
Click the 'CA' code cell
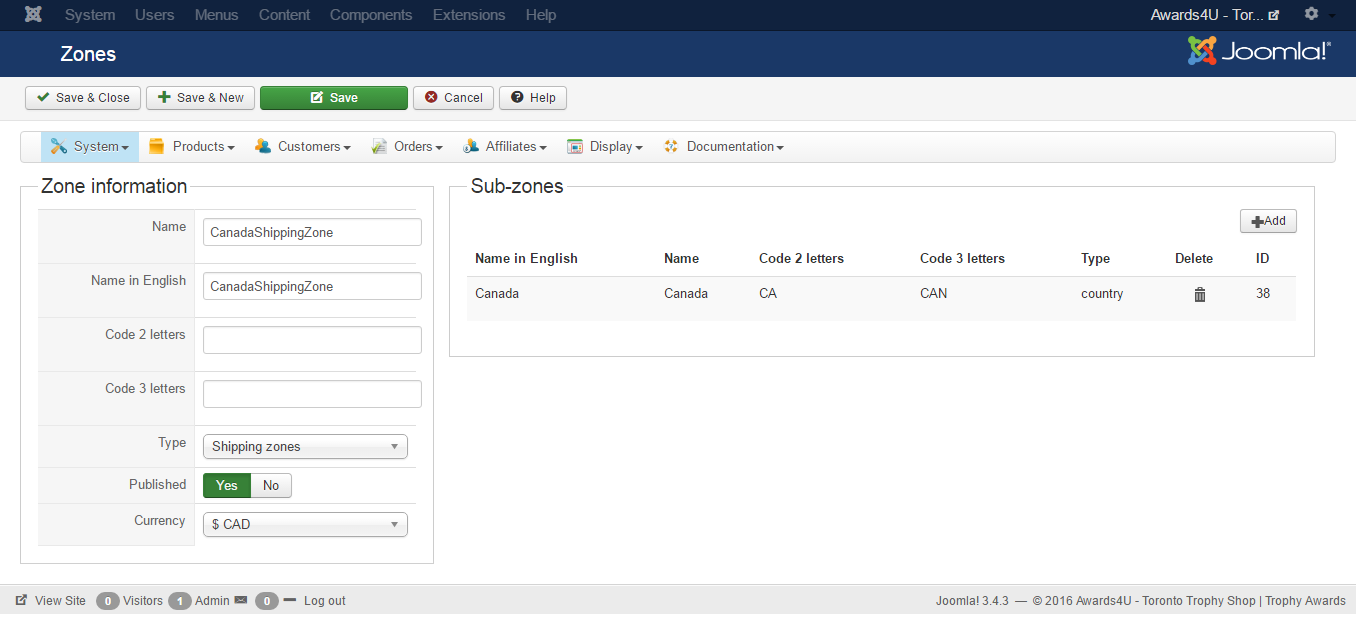point(768,294)
